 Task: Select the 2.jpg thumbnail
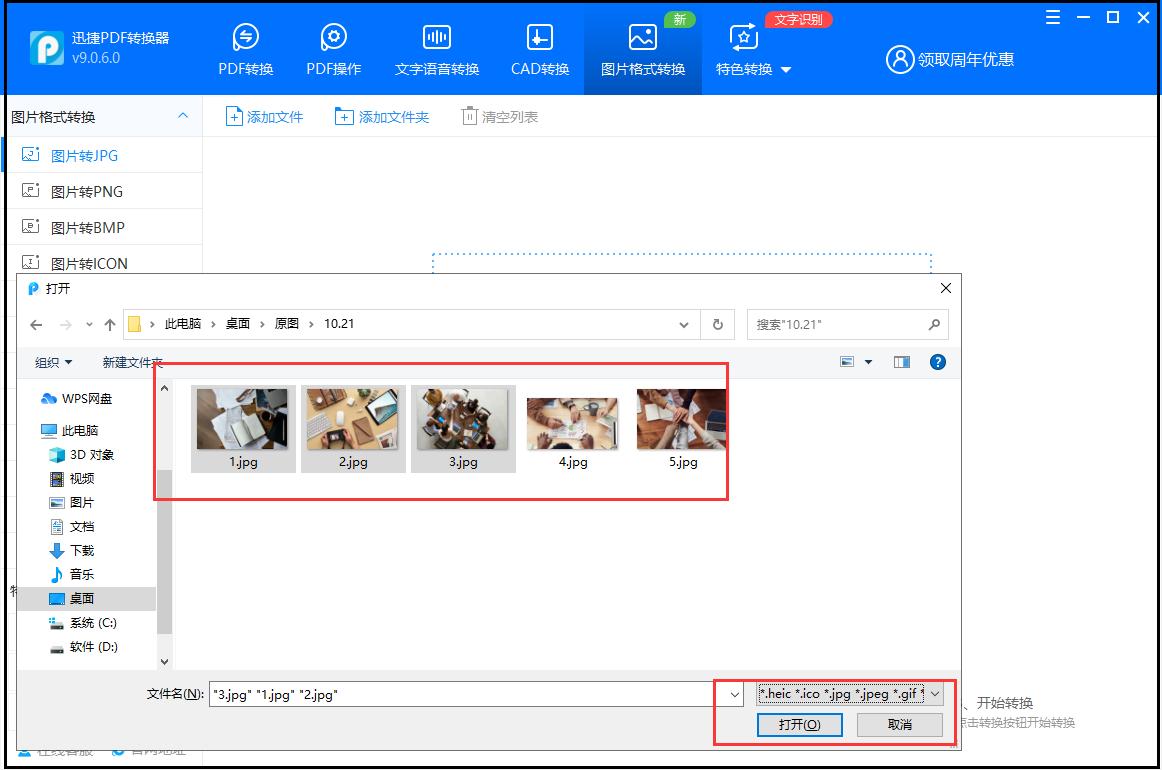(x=353, y=428)
